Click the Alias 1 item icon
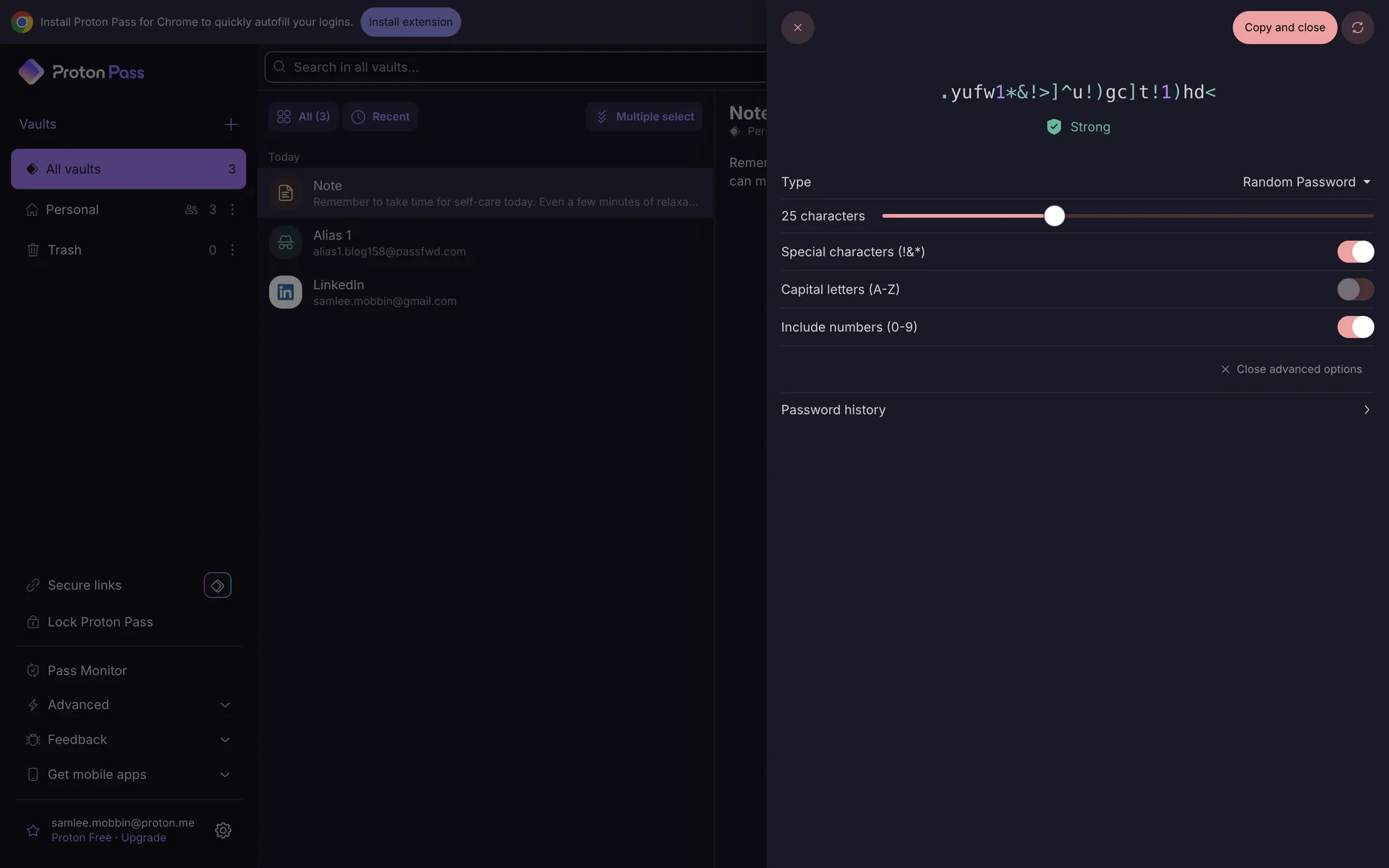1389x868 pixels. pyautogui.click(x=285, y=242)
